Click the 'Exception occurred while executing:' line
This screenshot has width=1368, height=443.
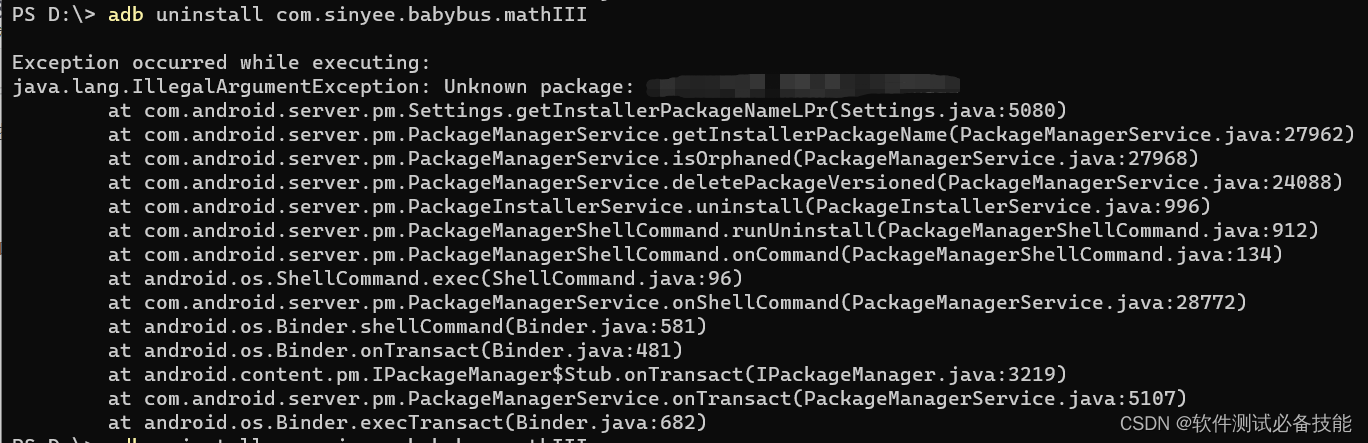pos(221,63)
